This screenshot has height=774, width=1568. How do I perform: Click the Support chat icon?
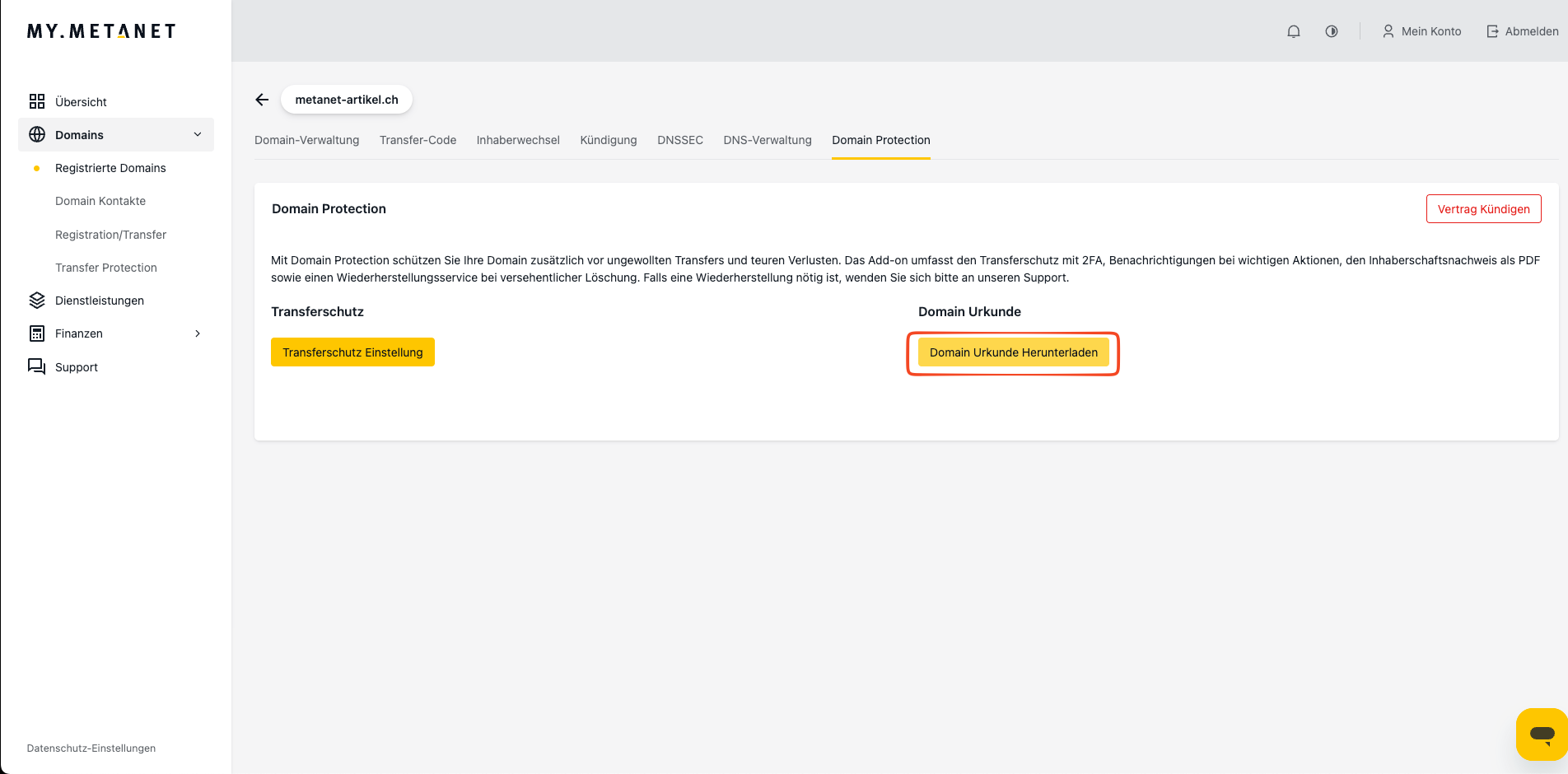point(37,366)
